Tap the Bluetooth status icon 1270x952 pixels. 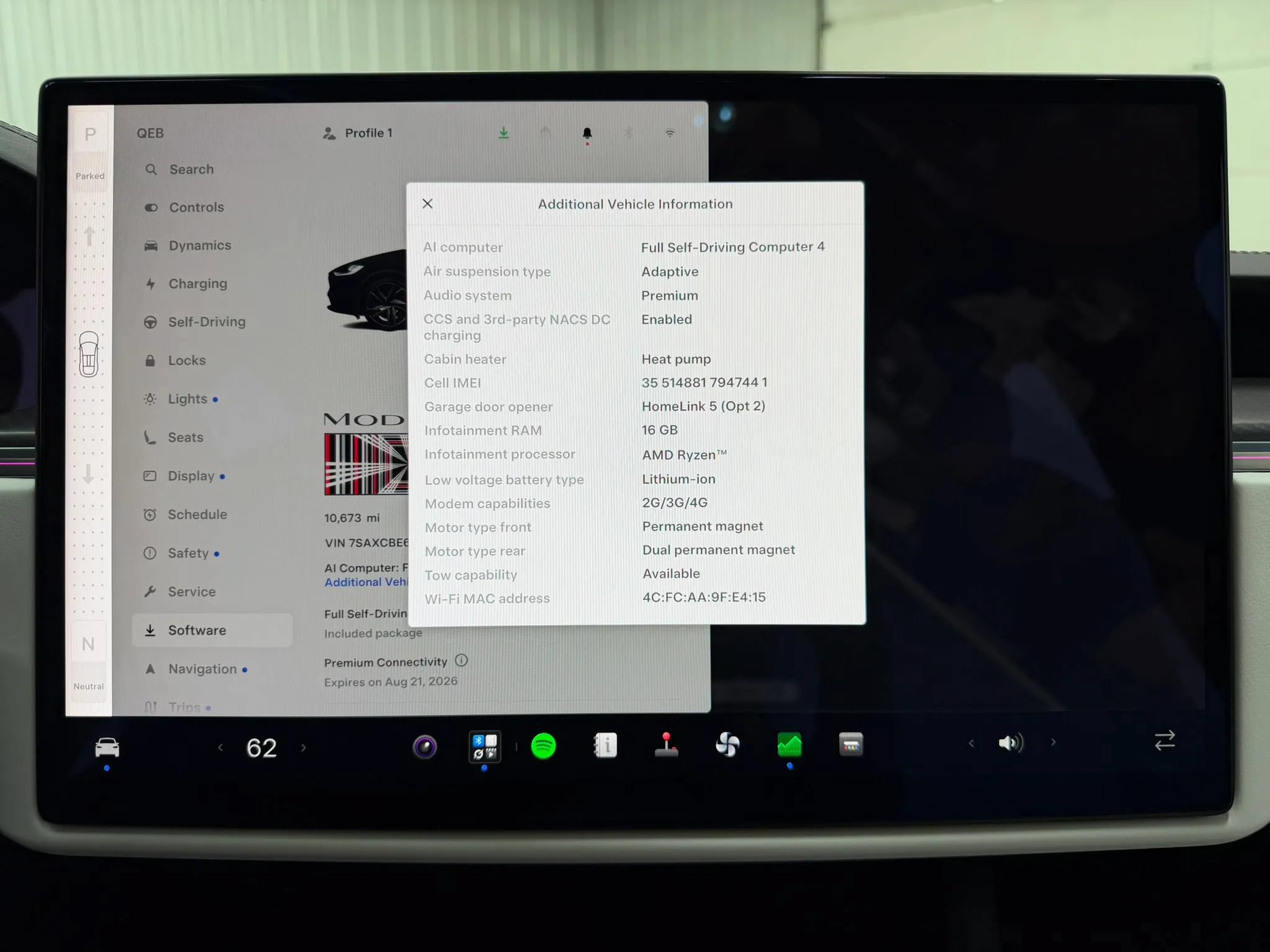click(x=628, y=133)
